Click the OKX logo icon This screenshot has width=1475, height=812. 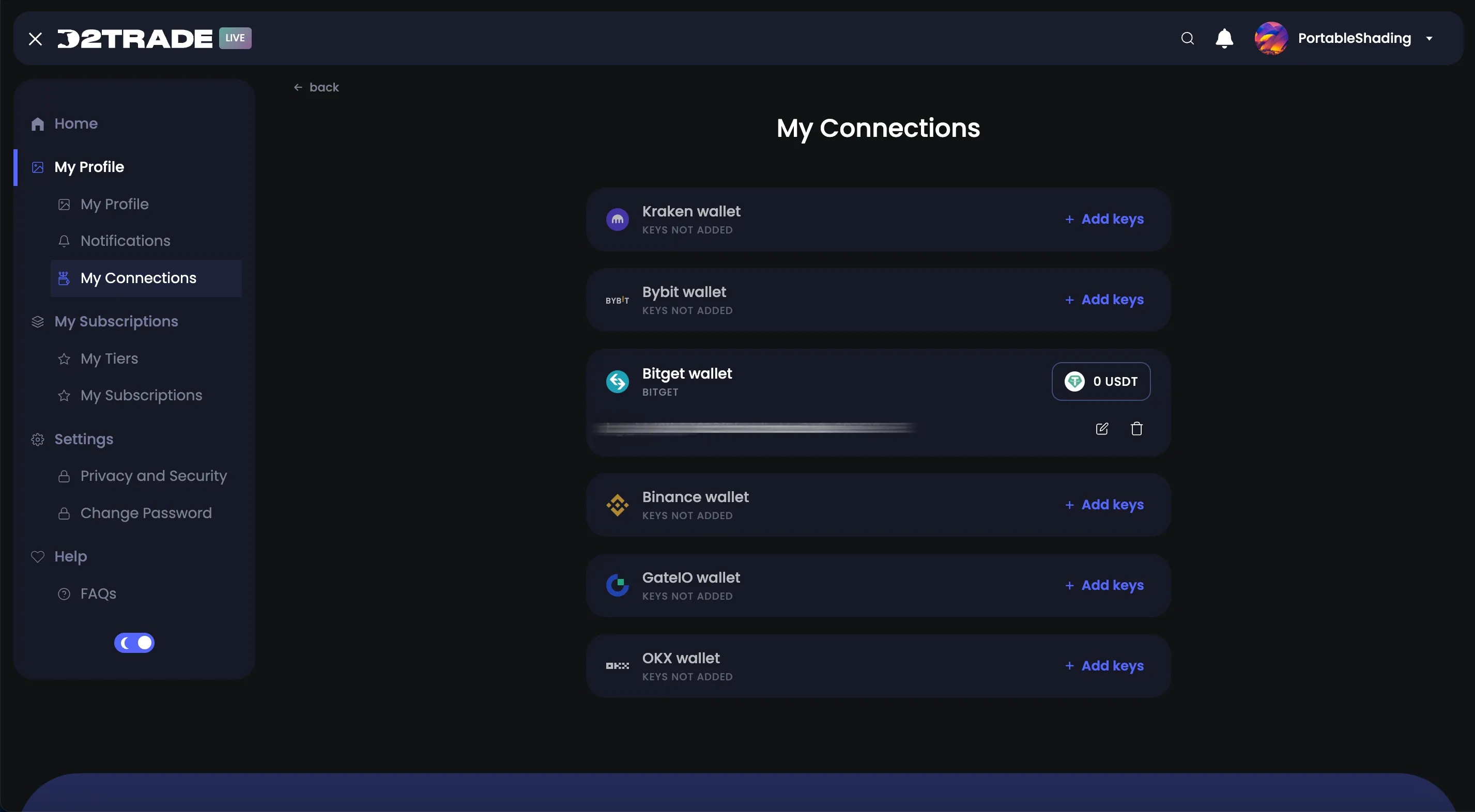617,666
